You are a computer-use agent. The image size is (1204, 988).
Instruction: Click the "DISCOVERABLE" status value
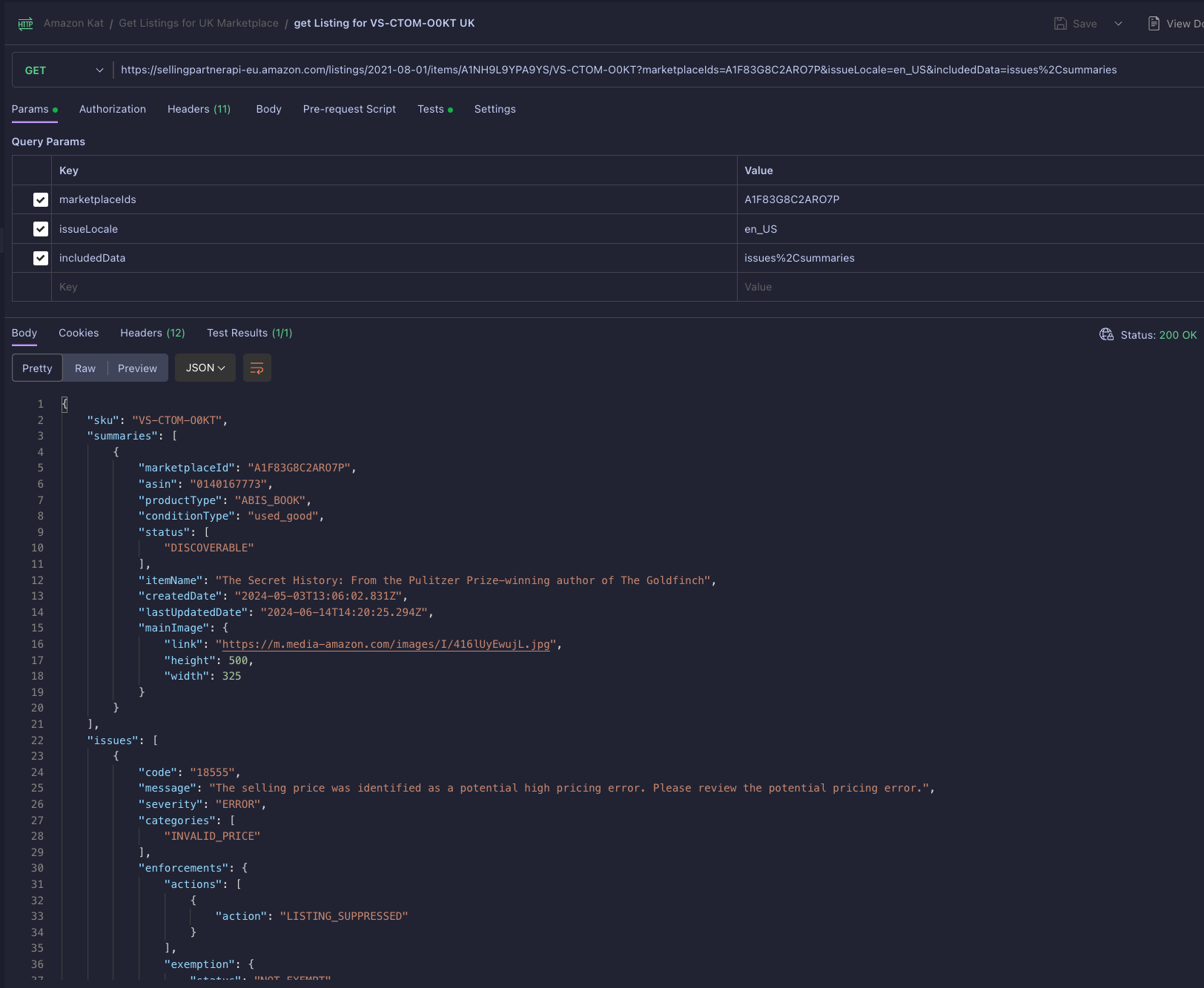209,548
